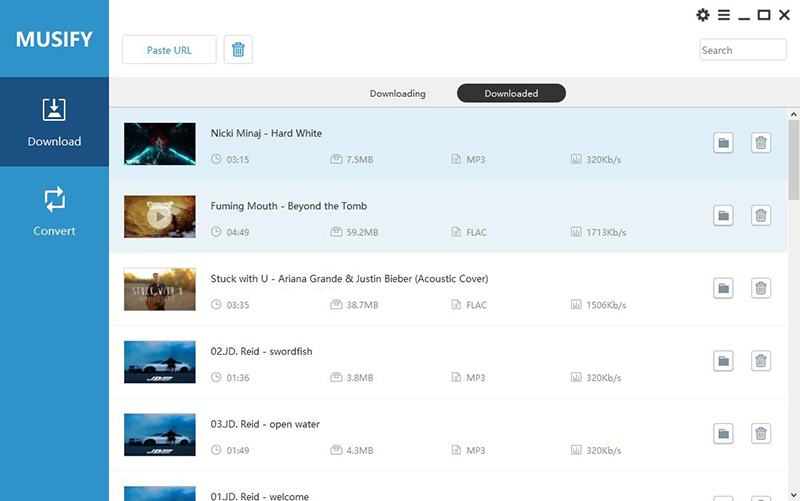Image resolution: width=800 pixels, height=501 pixels.
Task: Delete 03.JD. Reid - open water track
Action: (761, 434)
